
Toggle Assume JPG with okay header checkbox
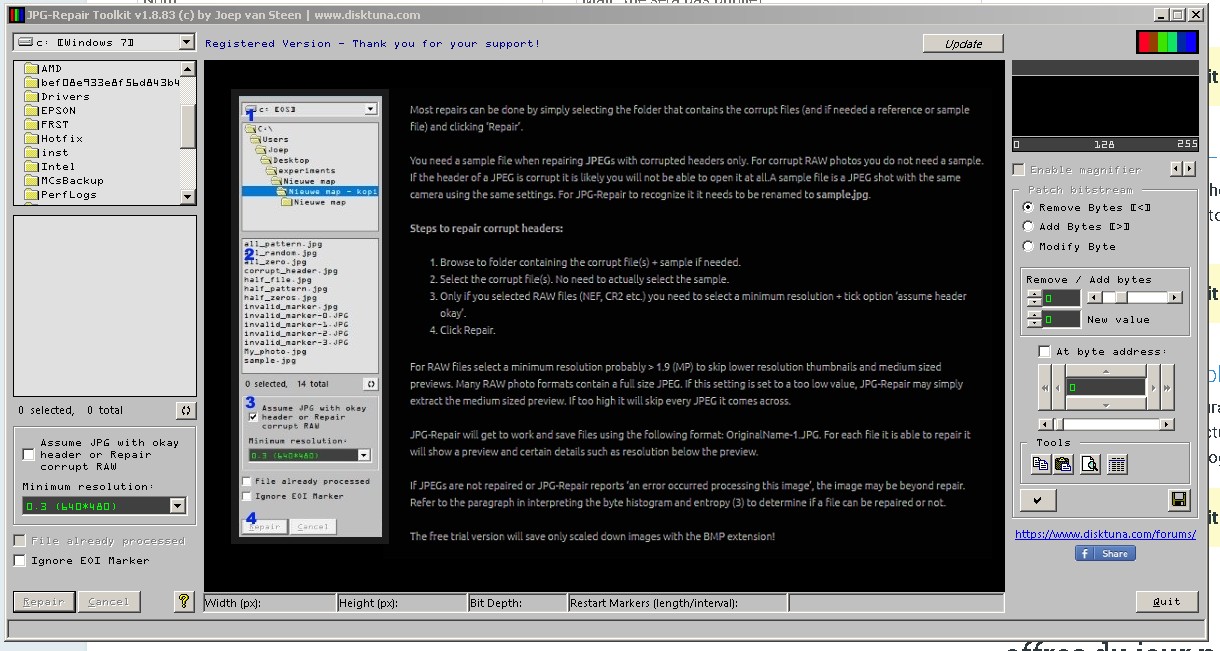tap(28, 454)
